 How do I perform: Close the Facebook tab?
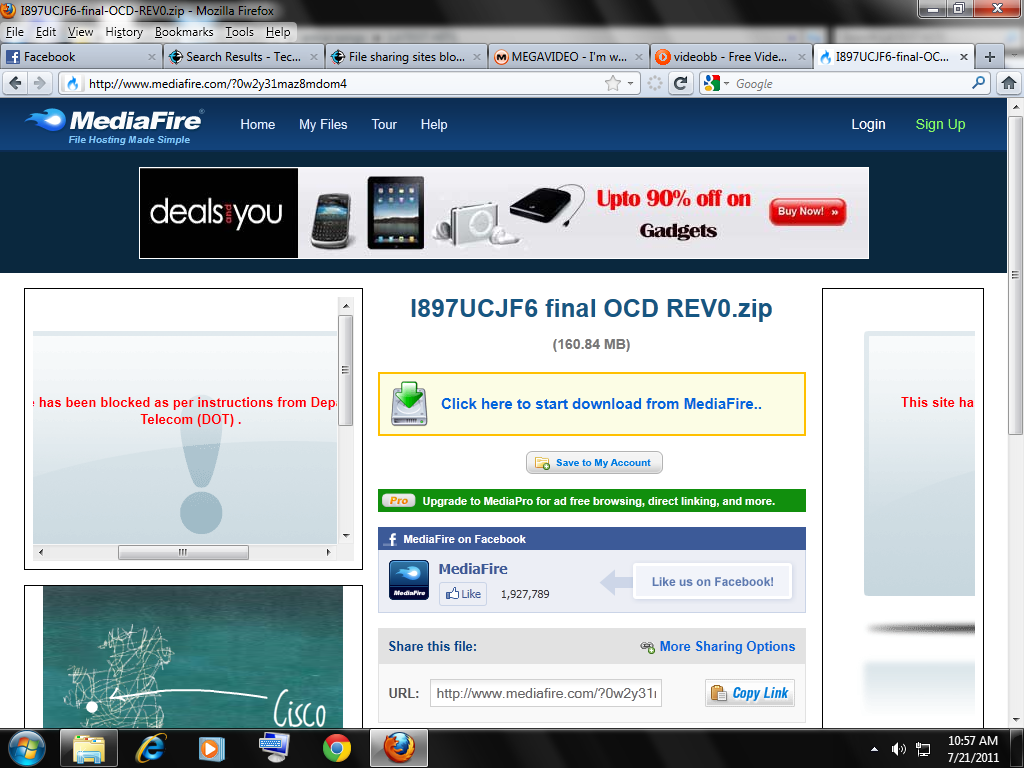click(152, 57)
